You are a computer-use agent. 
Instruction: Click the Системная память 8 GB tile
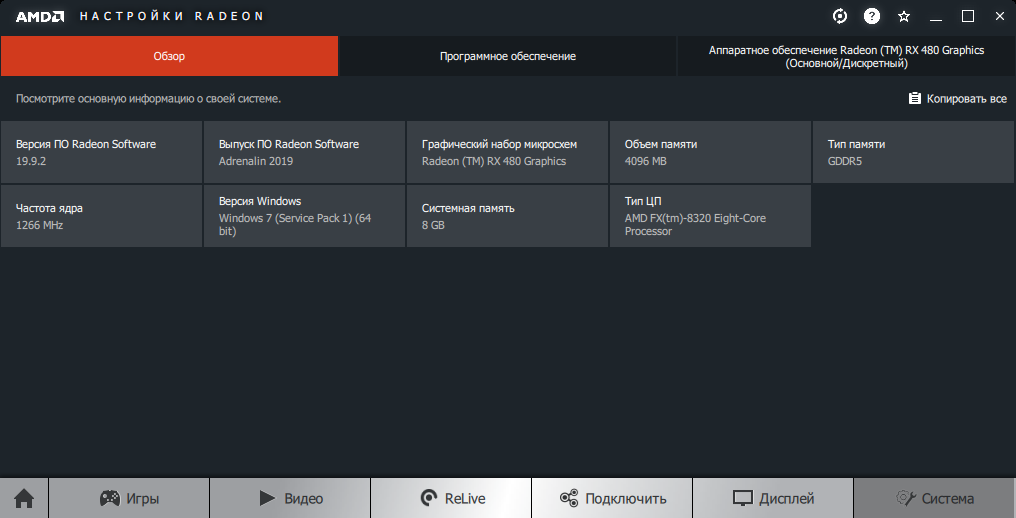(507, 216)
